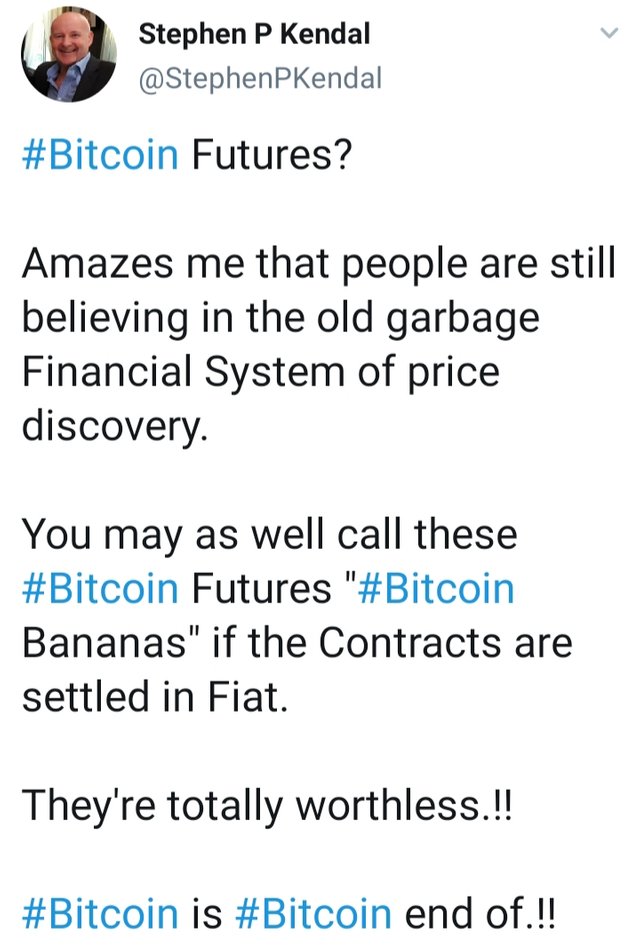Click the 'end of.!!' closing text
Screen dimensions: 640x949
478,913
